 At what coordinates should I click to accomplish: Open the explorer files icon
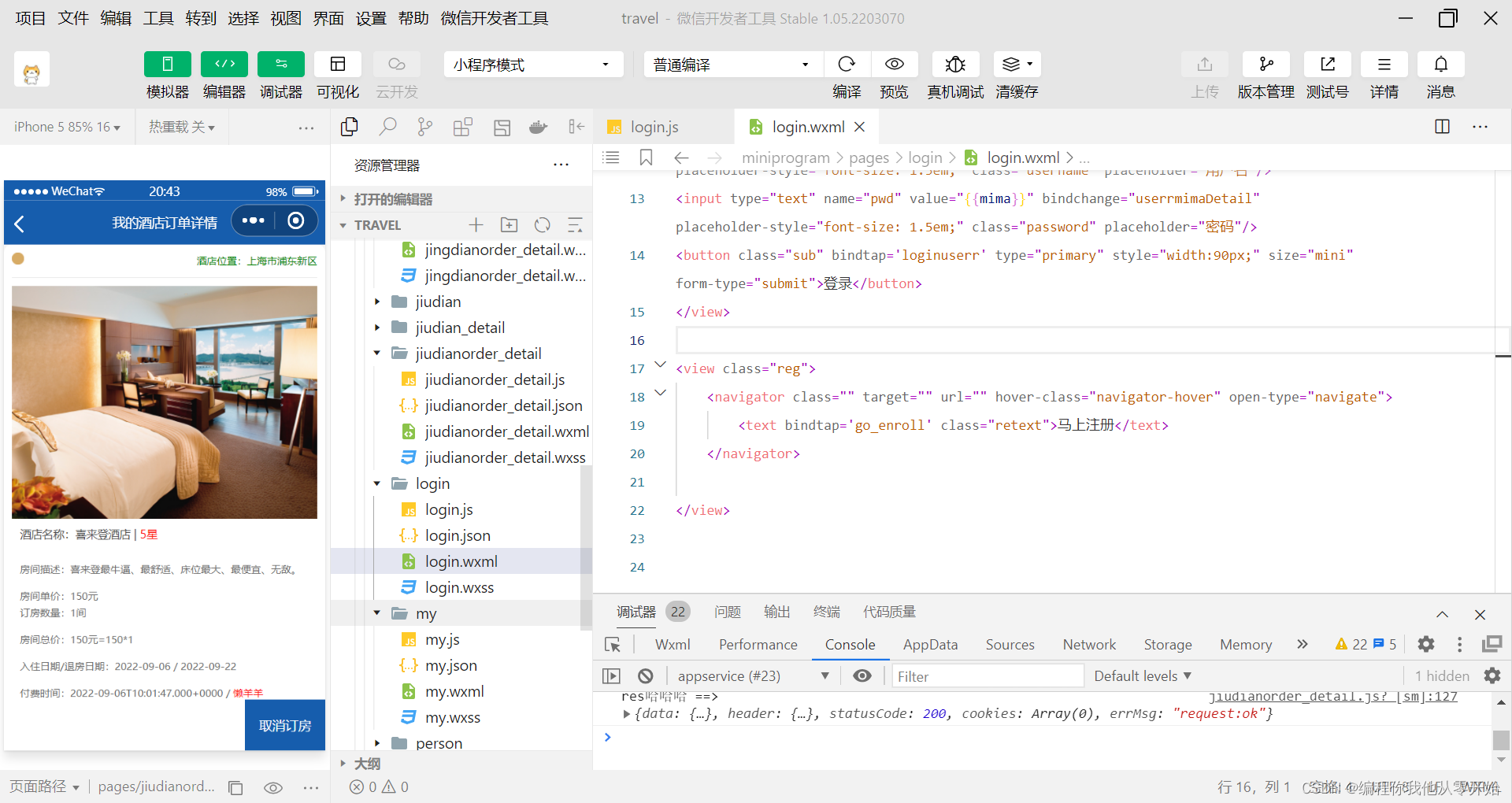tap(349, 127)
